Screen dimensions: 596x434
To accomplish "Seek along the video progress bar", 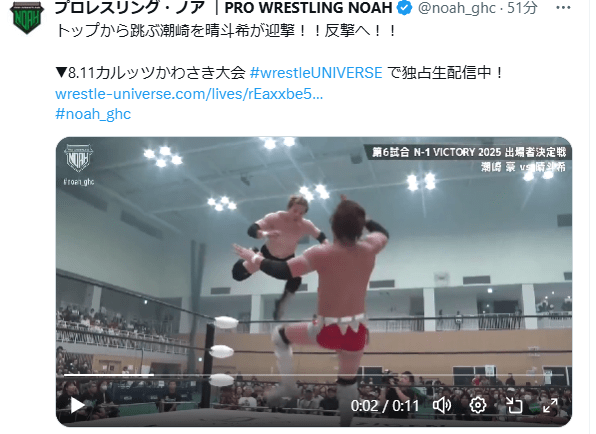I will [314, 375].
